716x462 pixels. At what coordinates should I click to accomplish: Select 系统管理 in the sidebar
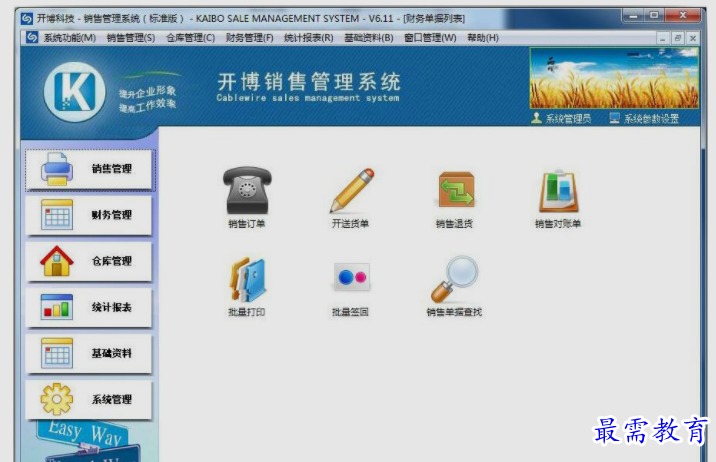point(89,399)
